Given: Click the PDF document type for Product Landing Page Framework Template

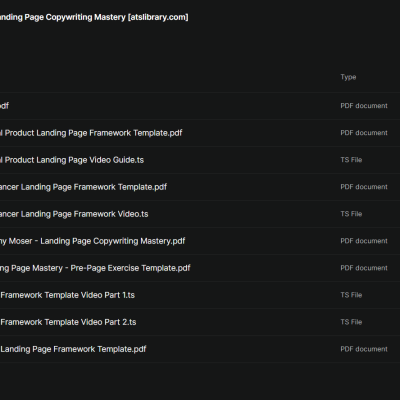Looking at the screenshot, I should tap(364, 133).
